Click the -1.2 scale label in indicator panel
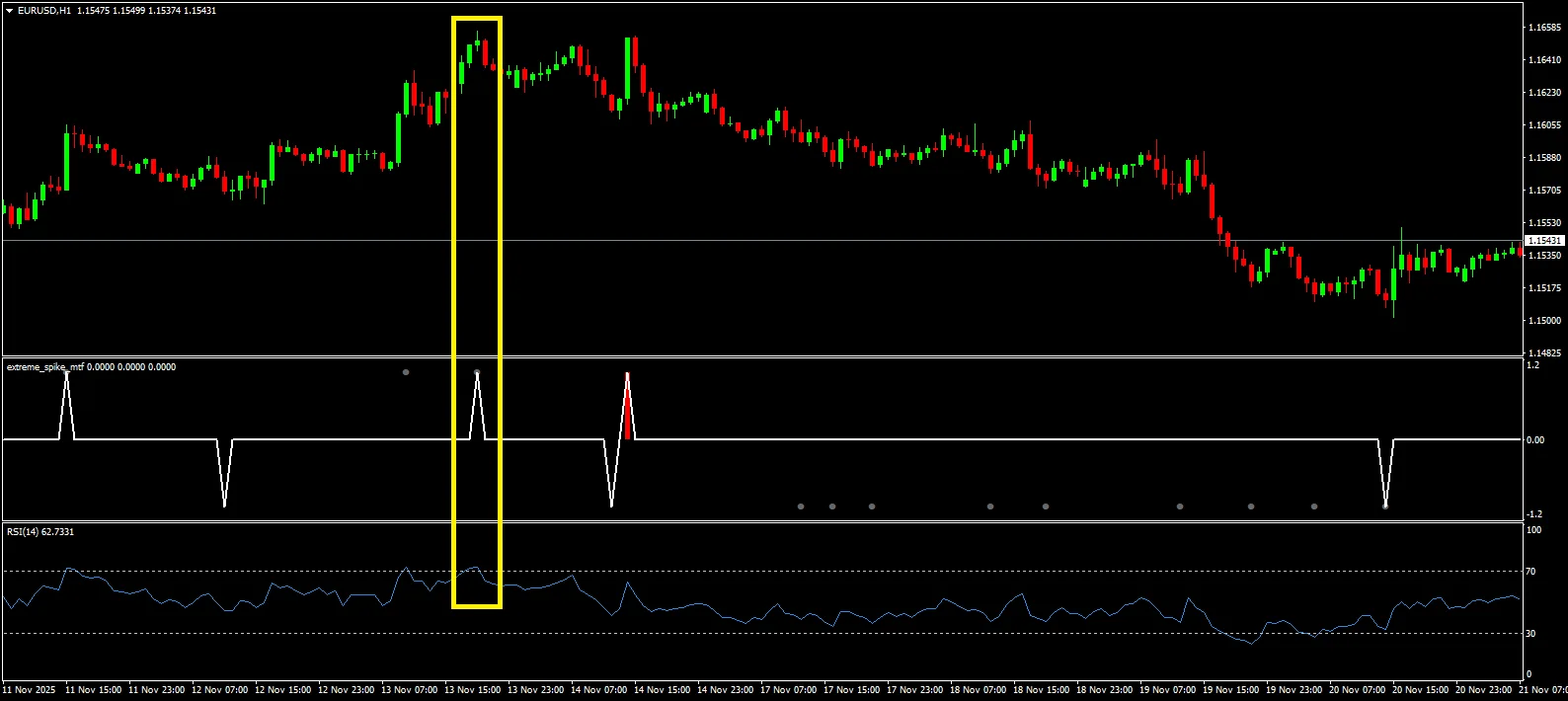 click(1533, 514)
